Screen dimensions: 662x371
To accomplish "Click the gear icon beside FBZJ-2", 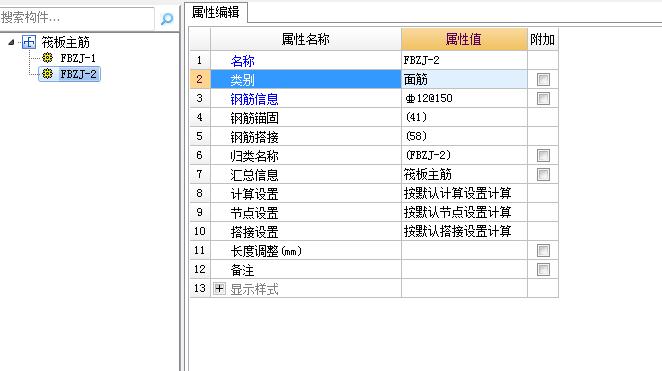I will click(47, 74).
